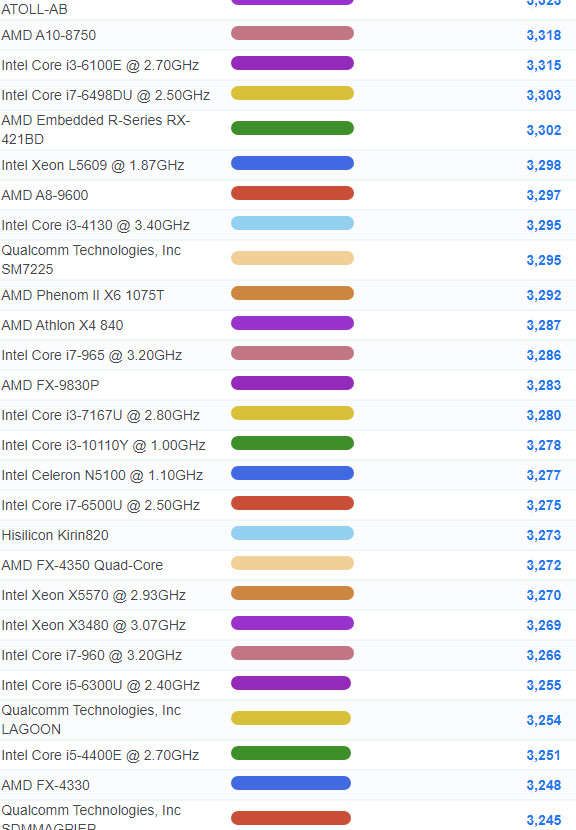Image resolution: width=576 pixels, height=830 pixels.
Task: Click the score 3,295 for Core i3-4130
Action: click(x=544, y=225)
